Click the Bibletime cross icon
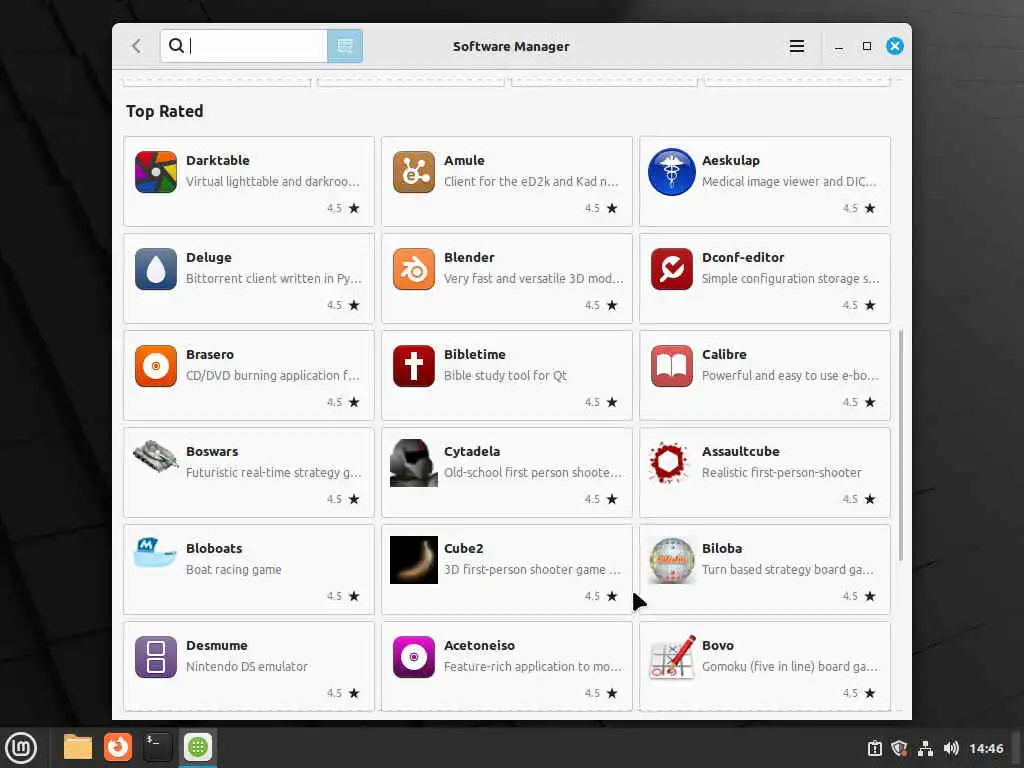 click(413, 366)
